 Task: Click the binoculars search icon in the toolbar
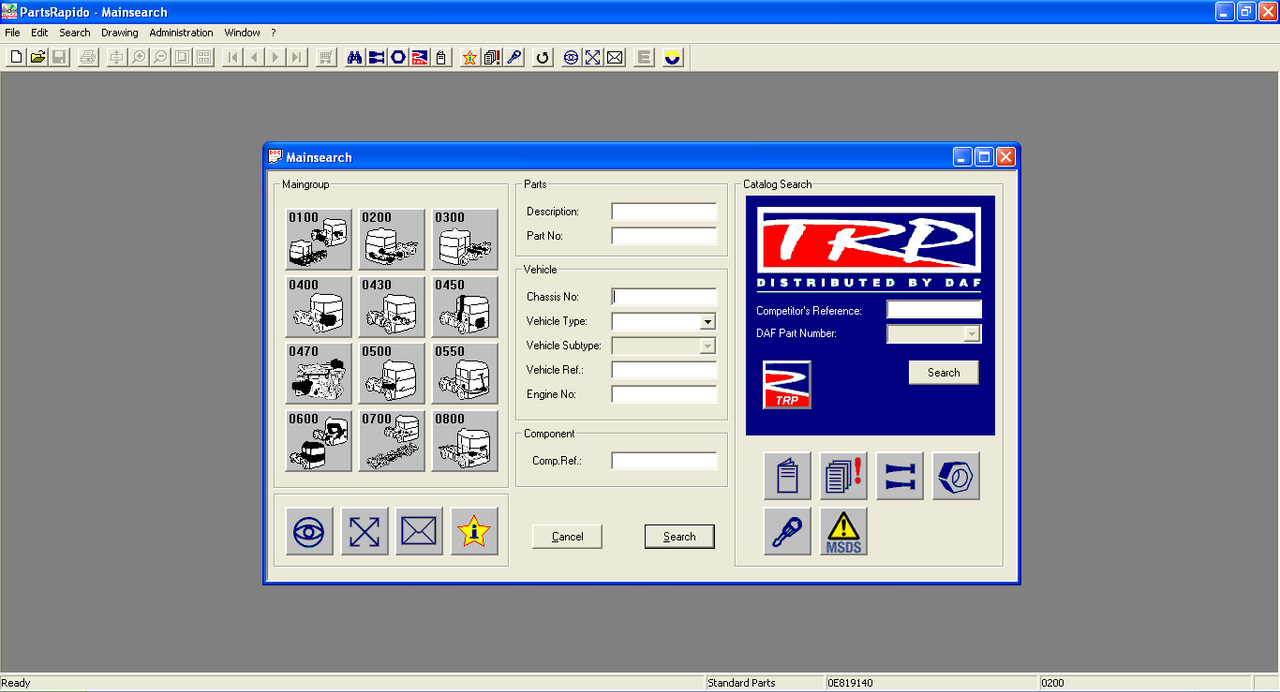(355, 57)
